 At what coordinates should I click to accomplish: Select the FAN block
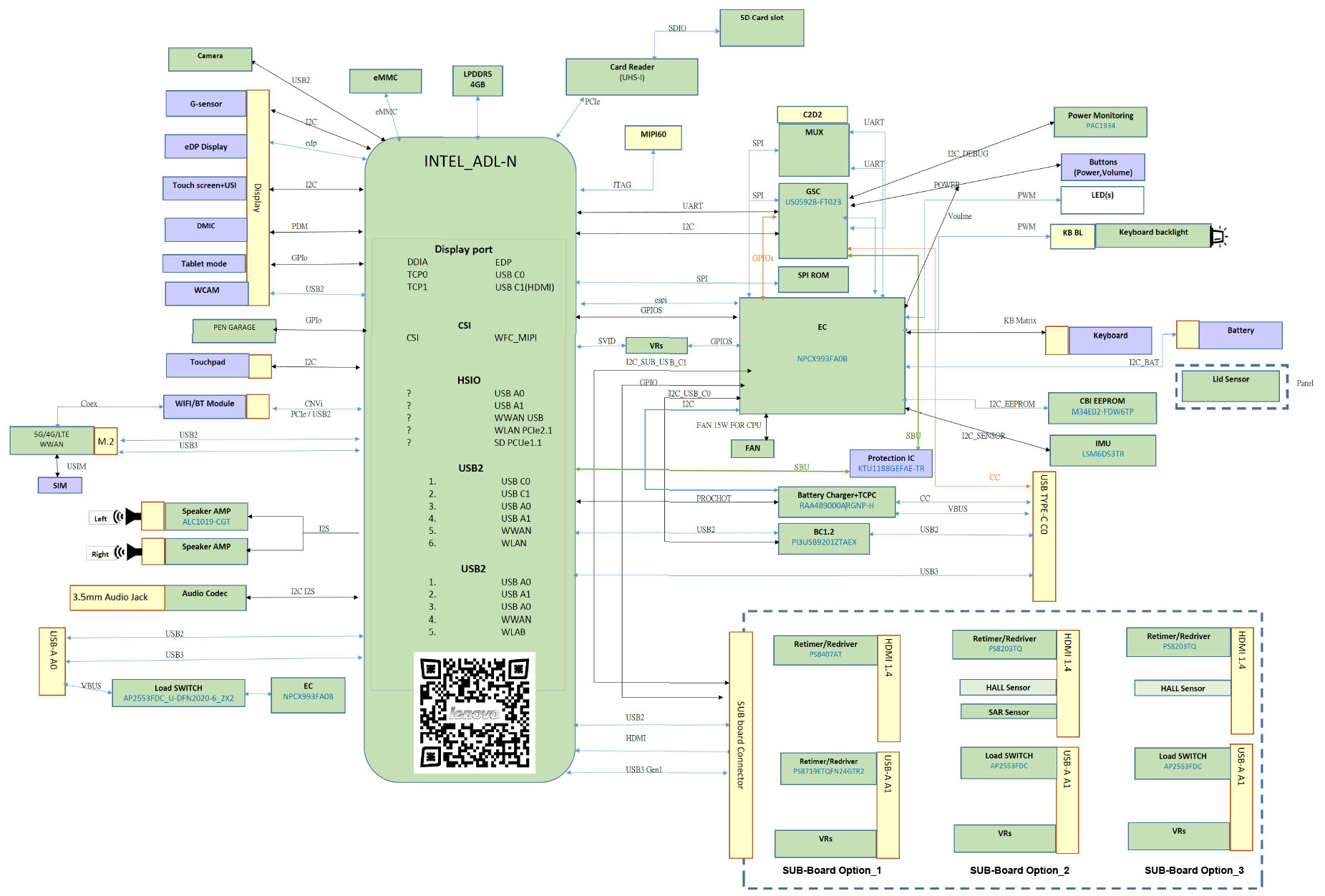(752, 448)
